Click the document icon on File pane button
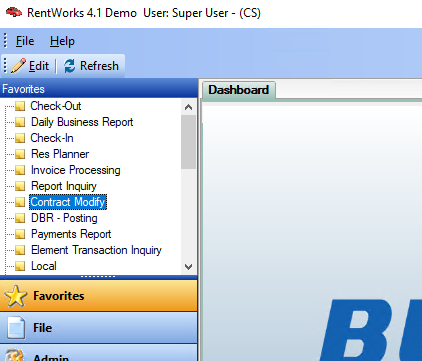The width and height of the screenshot is (422, 361). (x=16, y=328)
